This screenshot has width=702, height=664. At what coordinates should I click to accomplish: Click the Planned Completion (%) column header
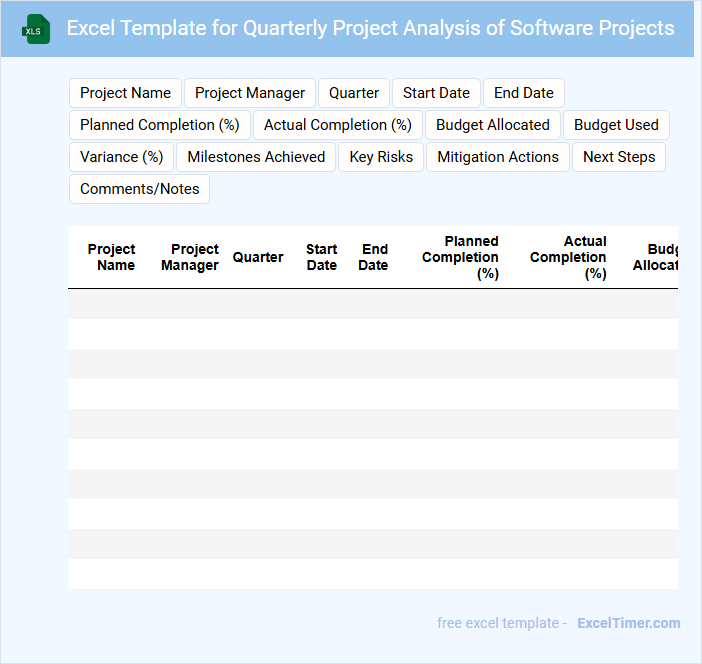460,257
